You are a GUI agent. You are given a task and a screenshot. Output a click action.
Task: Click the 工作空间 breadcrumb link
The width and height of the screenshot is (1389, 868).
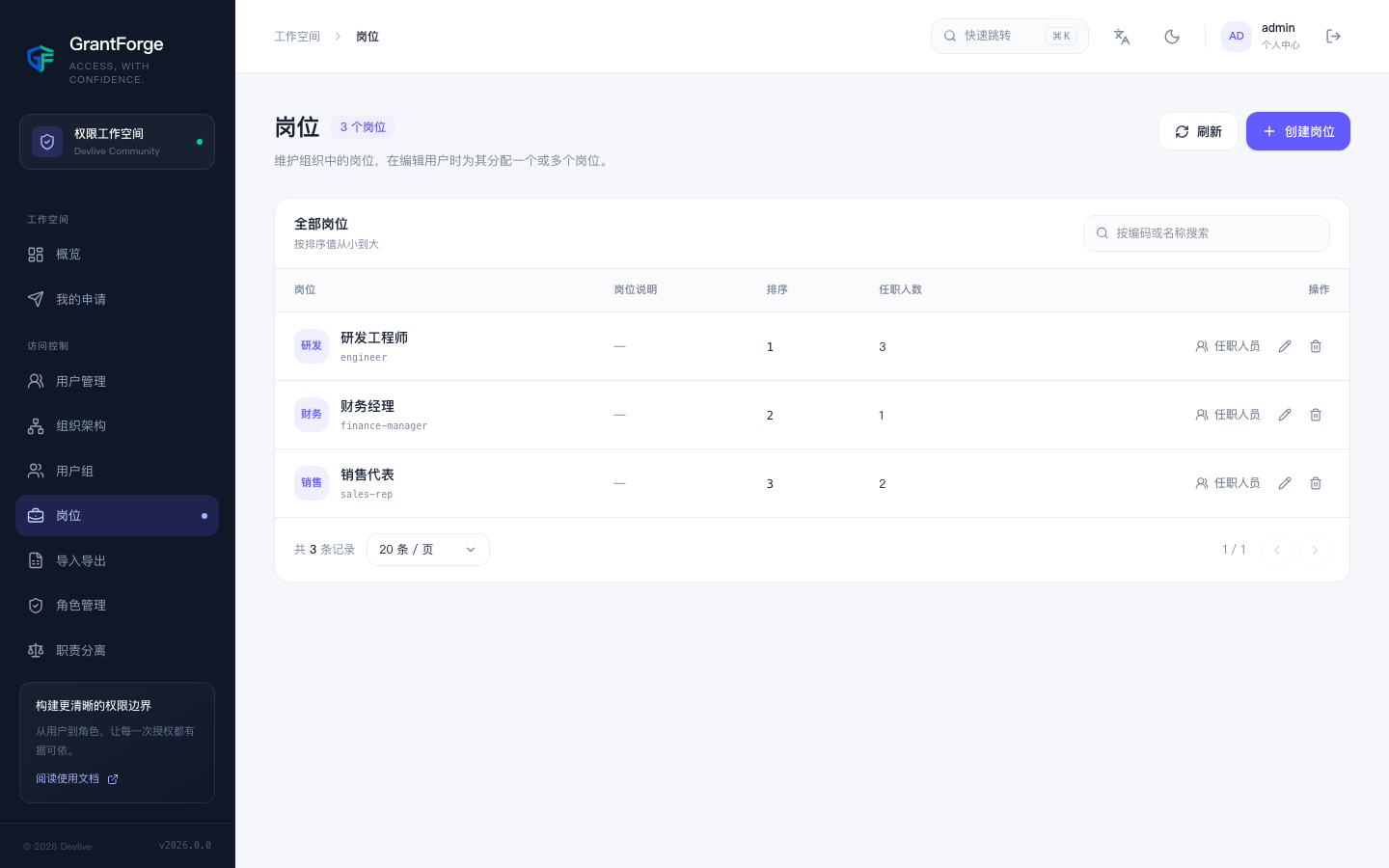297,37
